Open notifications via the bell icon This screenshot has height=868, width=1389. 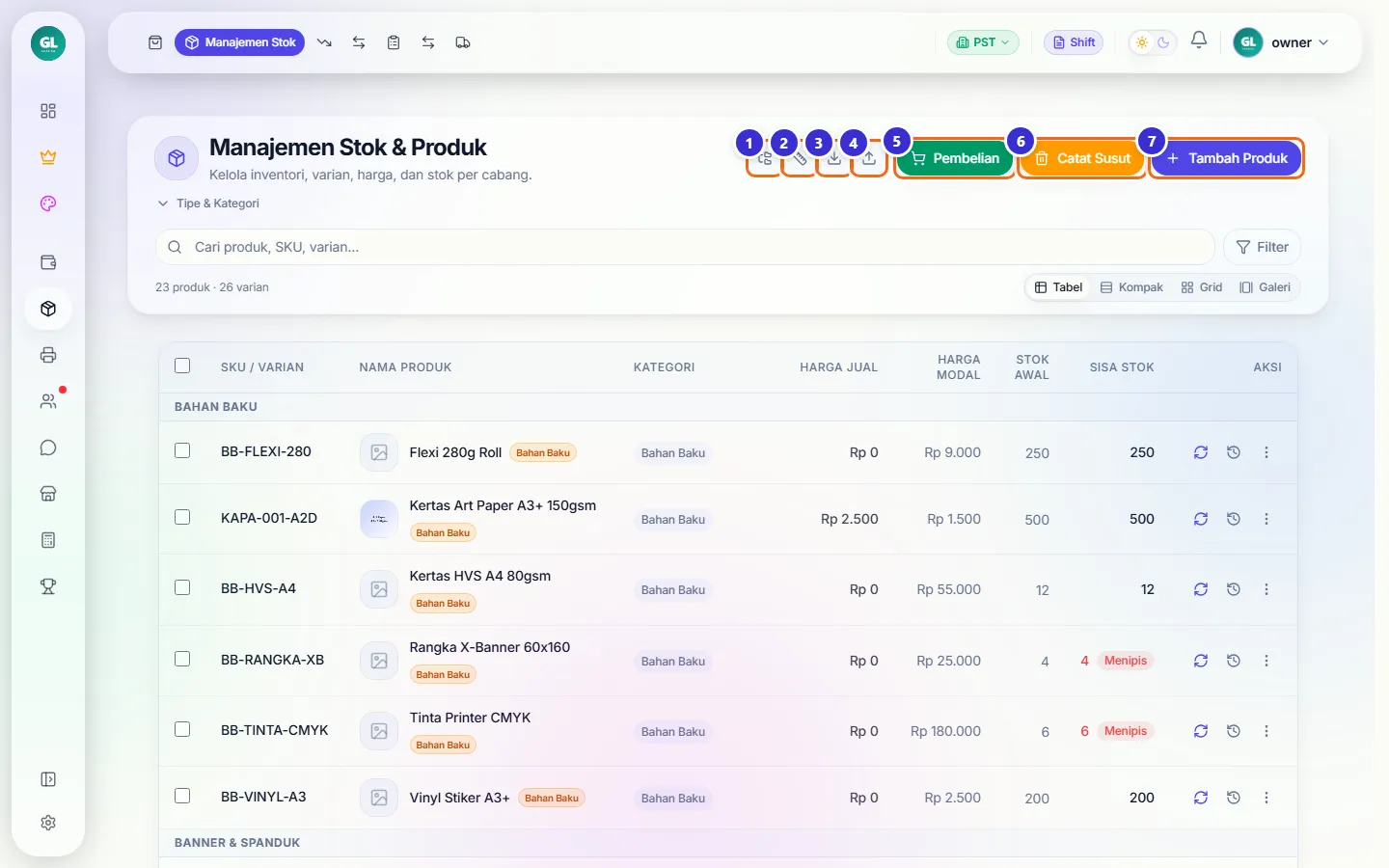point(1199,41)
